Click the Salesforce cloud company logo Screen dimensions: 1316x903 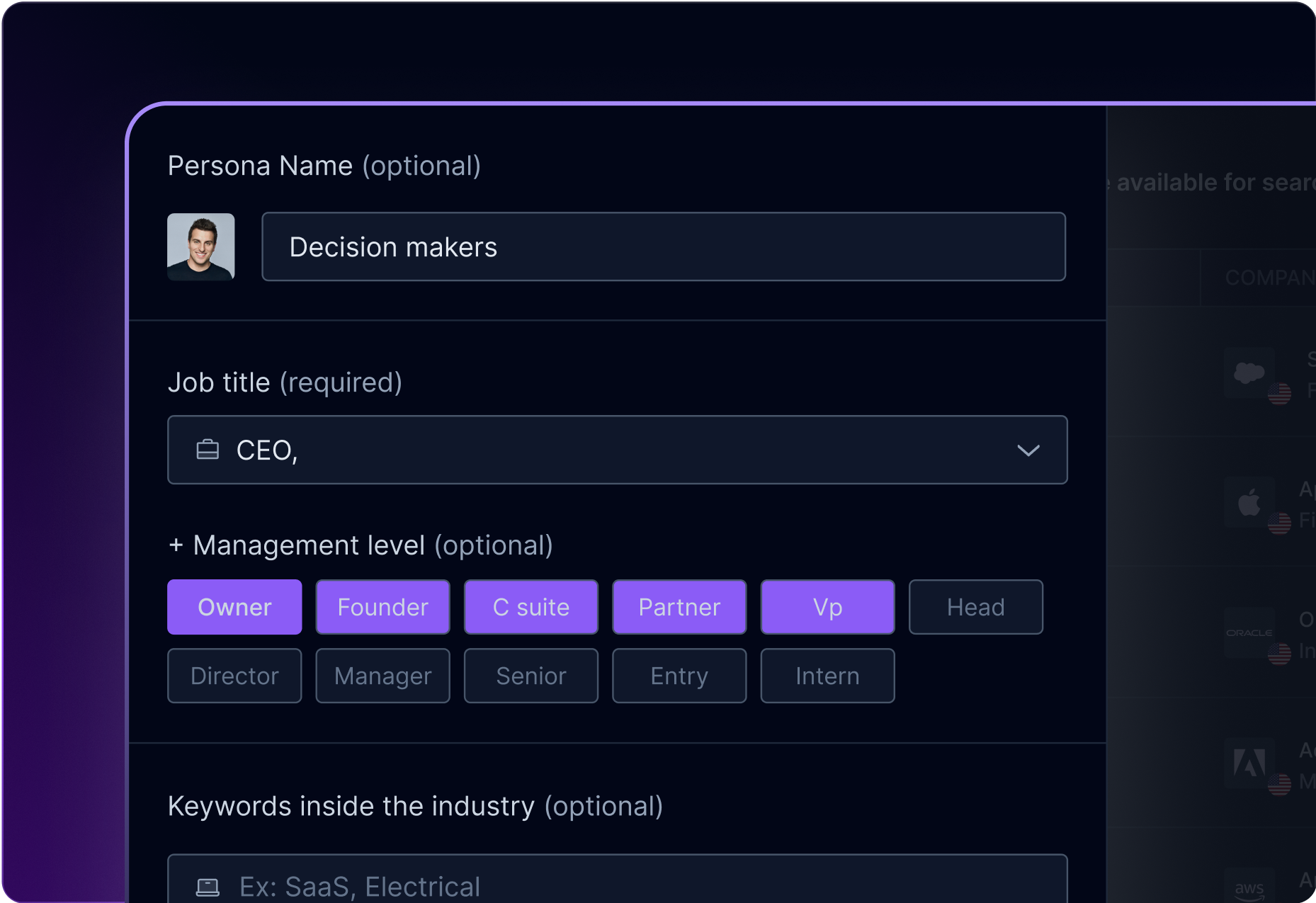[x=1249, y=373]
